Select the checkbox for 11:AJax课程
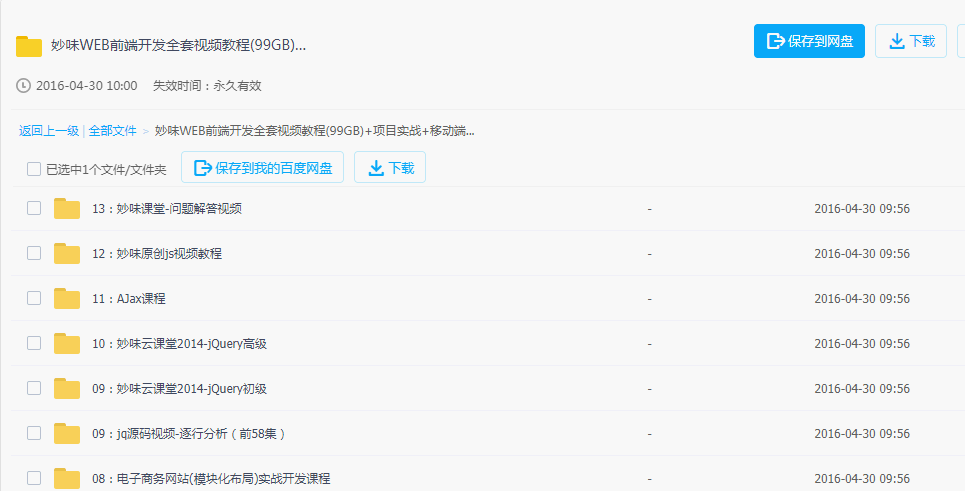 pos(34,298)
